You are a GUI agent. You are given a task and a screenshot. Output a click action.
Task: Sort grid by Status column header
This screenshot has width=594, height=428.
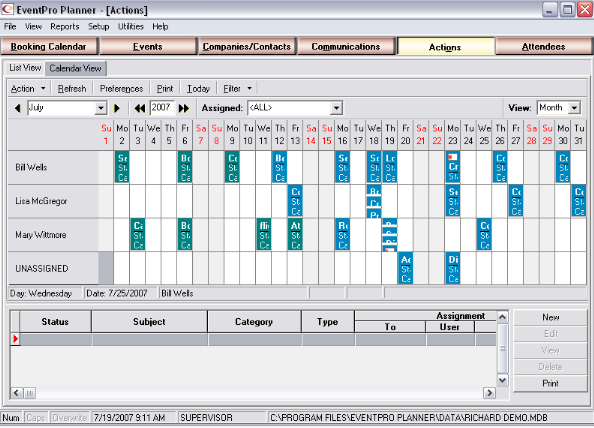click(55, 322)
